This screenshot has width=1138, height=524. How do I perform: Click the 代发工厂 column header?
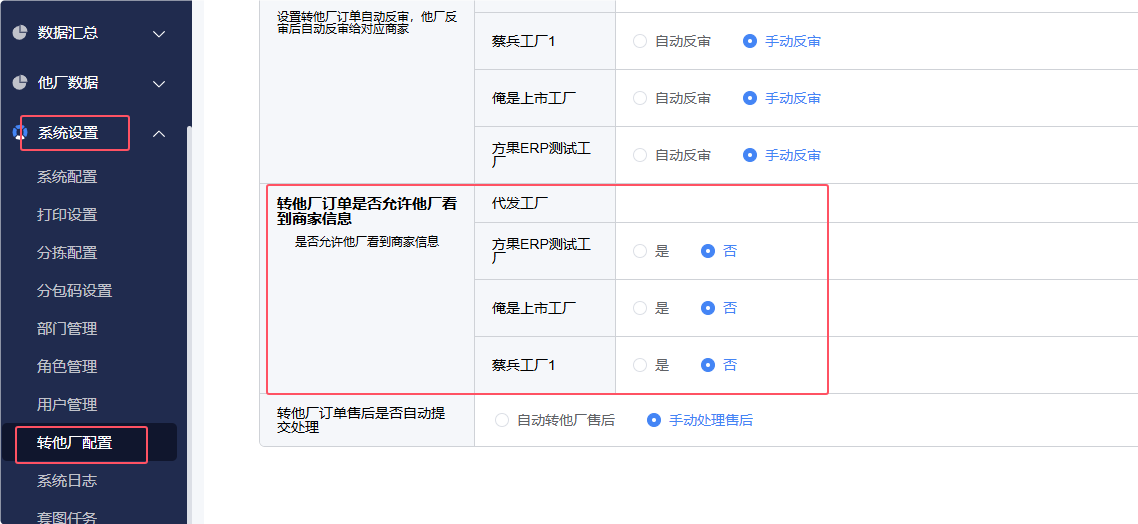click(520, 203)
